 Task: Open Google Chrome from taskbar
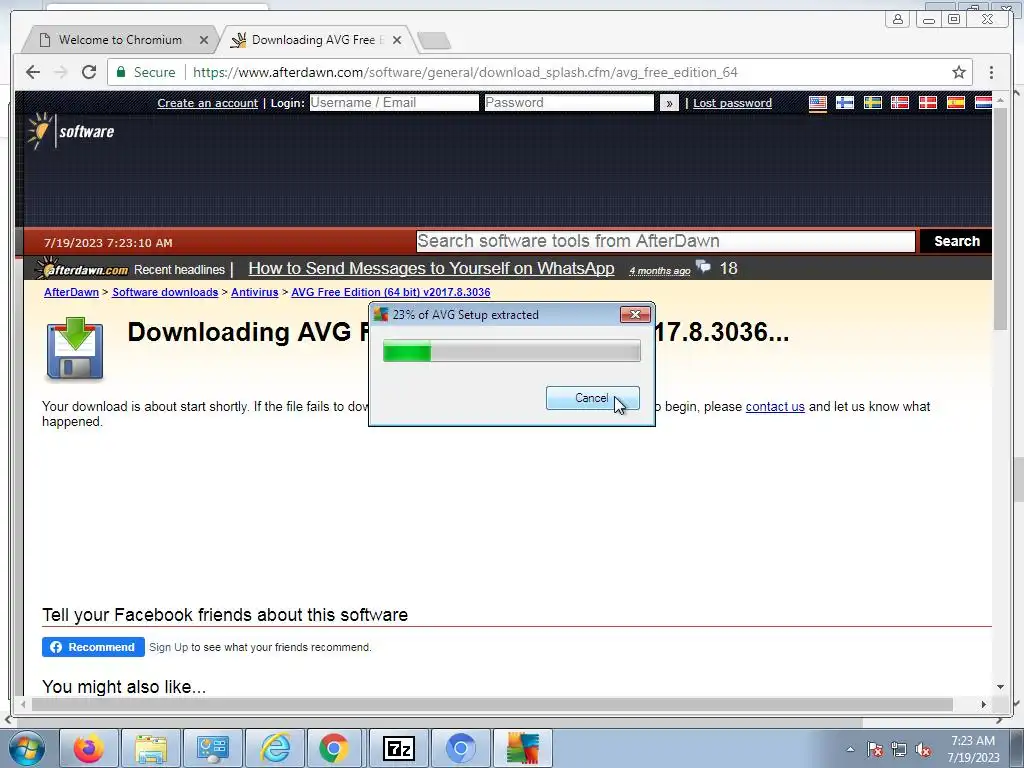click(334, 748)
